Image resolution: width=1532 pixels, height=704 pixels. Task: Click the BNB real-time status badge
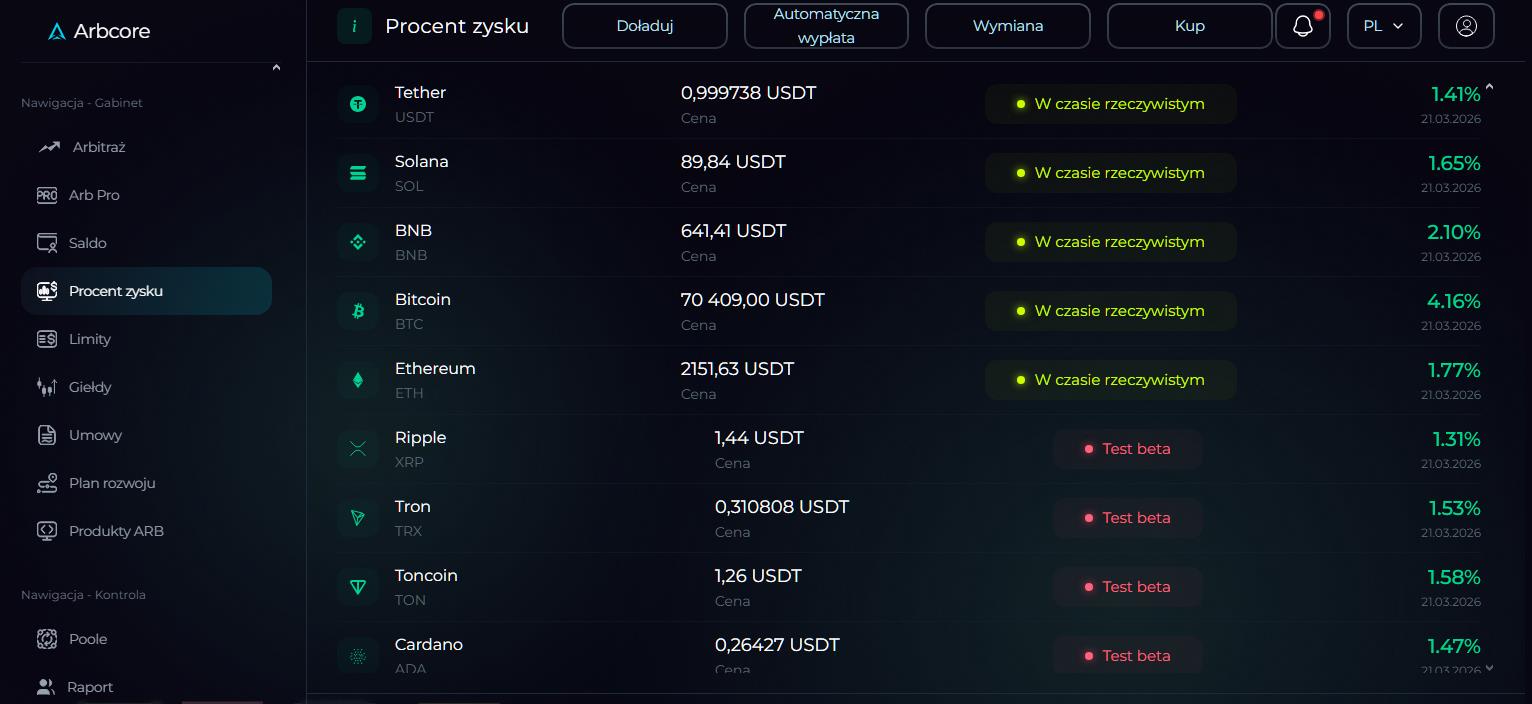coord(1110,242)
